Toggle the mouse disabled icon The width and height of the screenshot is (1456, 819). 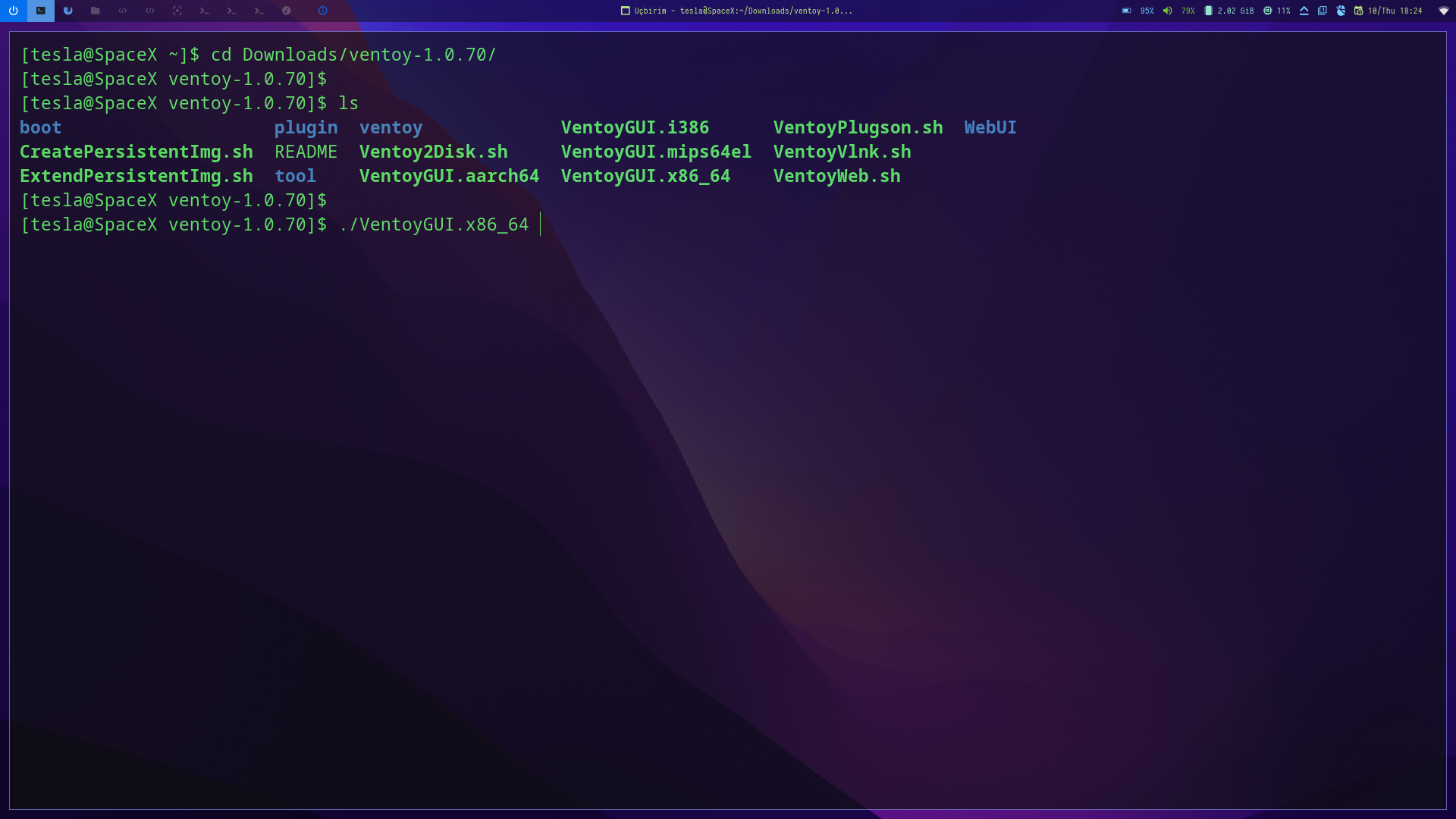pos(1341,11)
